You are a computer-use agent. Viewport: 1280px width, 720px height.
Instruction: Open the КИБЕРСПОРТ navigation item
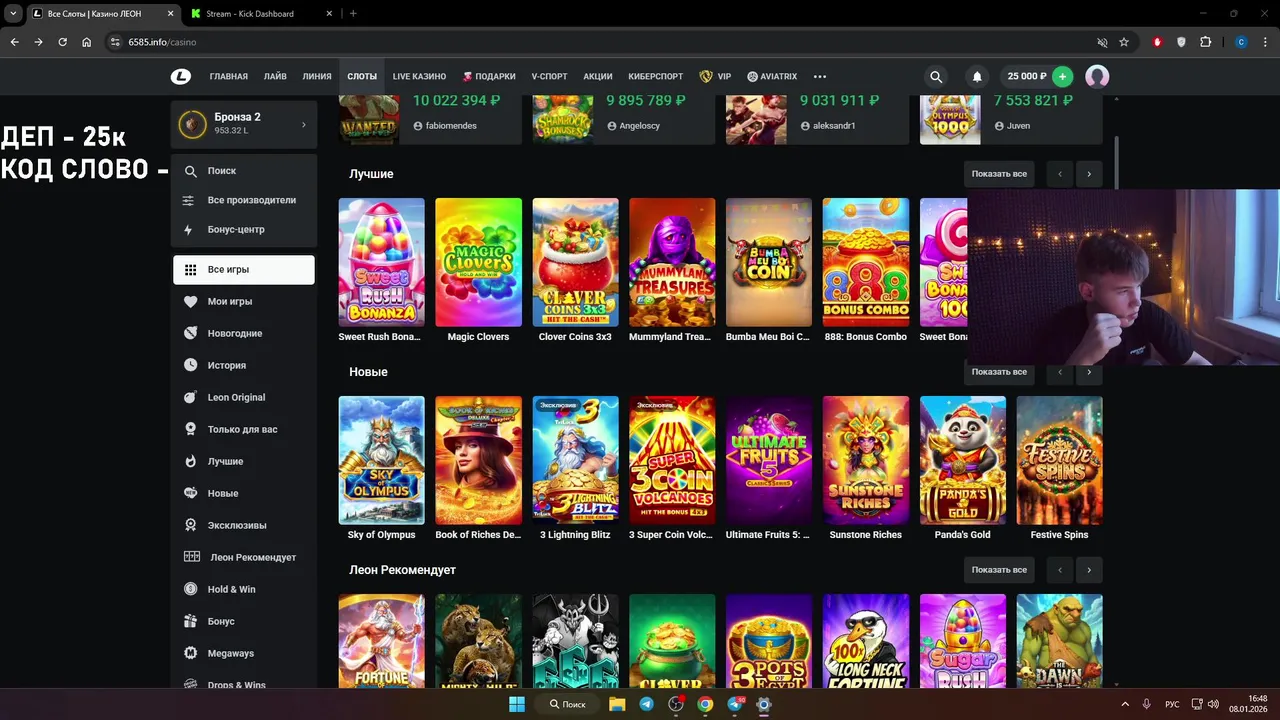tap(656, 76)
